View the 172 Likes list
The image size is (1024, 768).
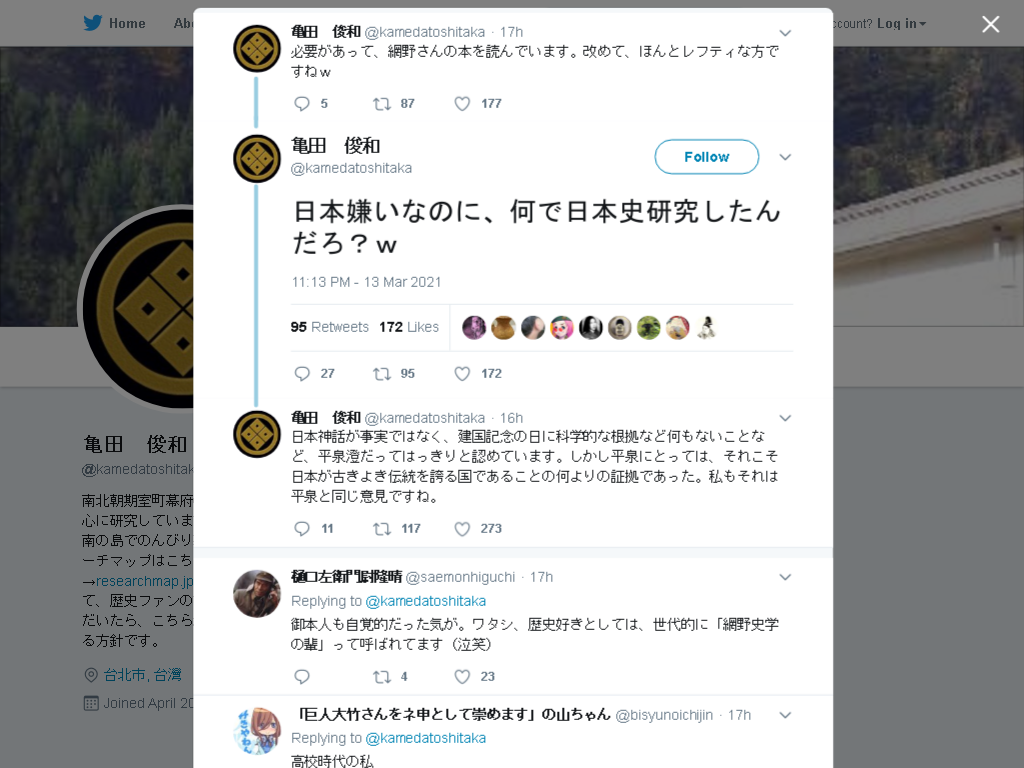409,327
